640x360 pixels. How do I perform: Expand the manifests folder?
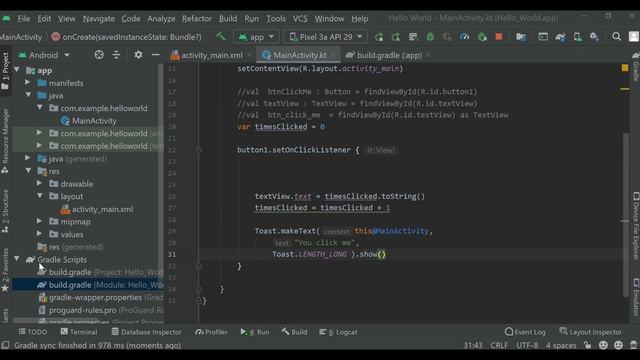28,82
